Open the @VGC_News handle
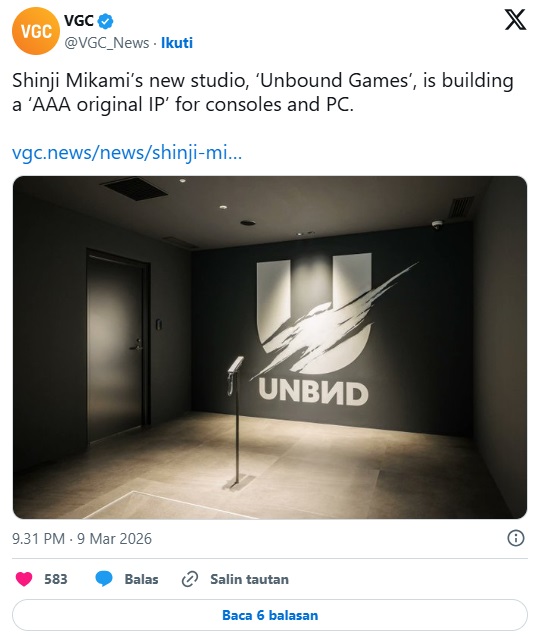The height and width of the screenshot is (638, 536). point(107,43)
